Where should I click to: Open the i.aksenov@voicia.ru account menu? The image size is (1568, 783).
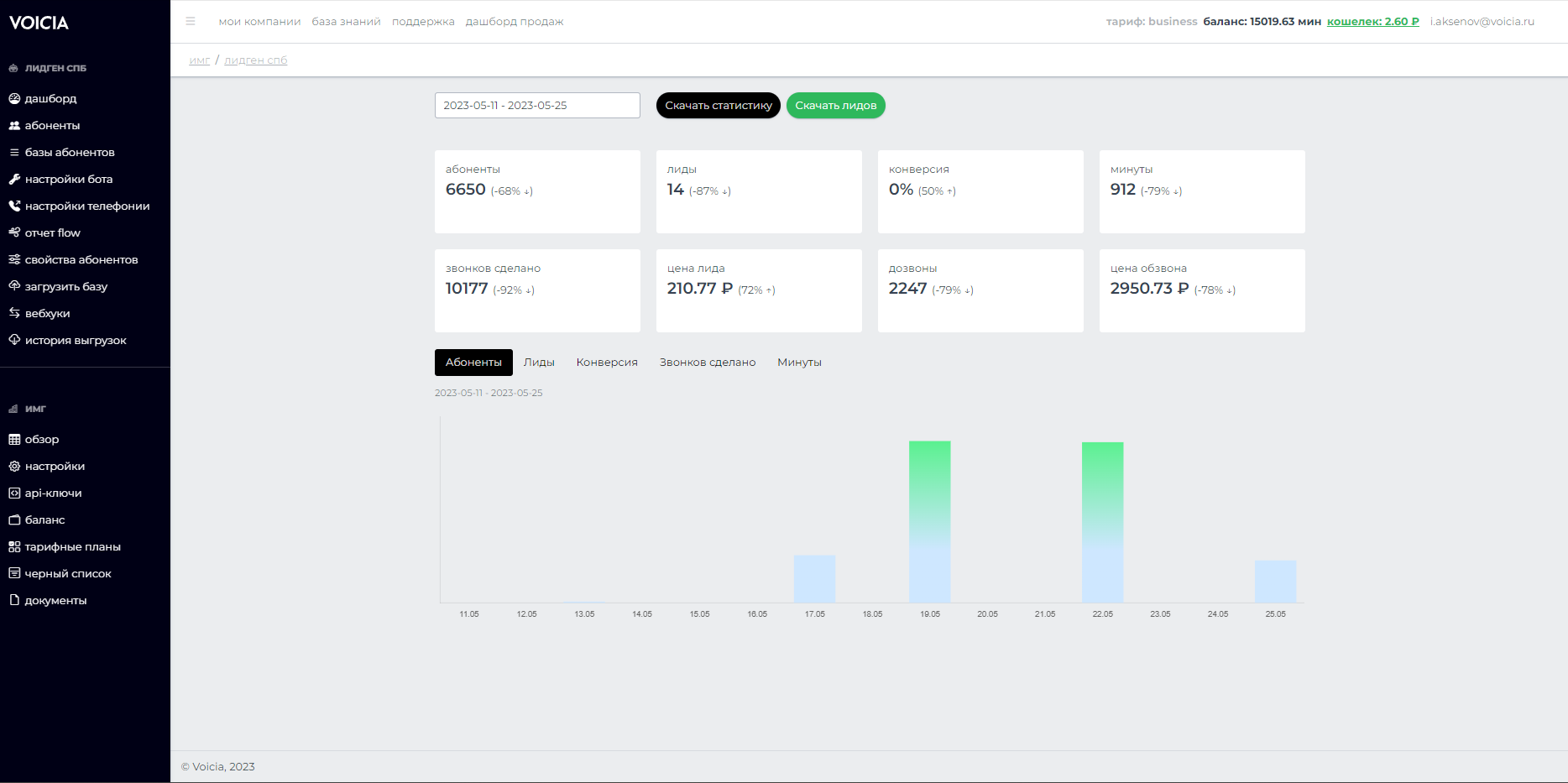pyautogui.click(x=1482, y=22)
